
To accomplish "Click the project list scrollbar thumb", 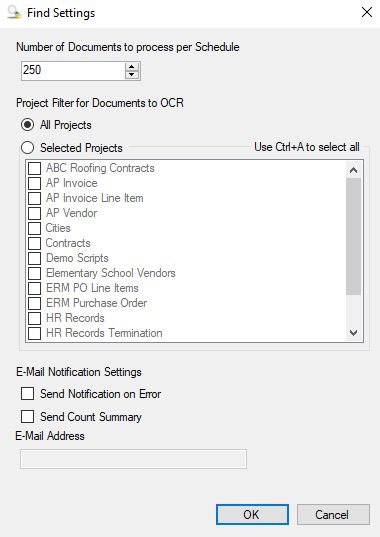I will (x=354, y=236).
